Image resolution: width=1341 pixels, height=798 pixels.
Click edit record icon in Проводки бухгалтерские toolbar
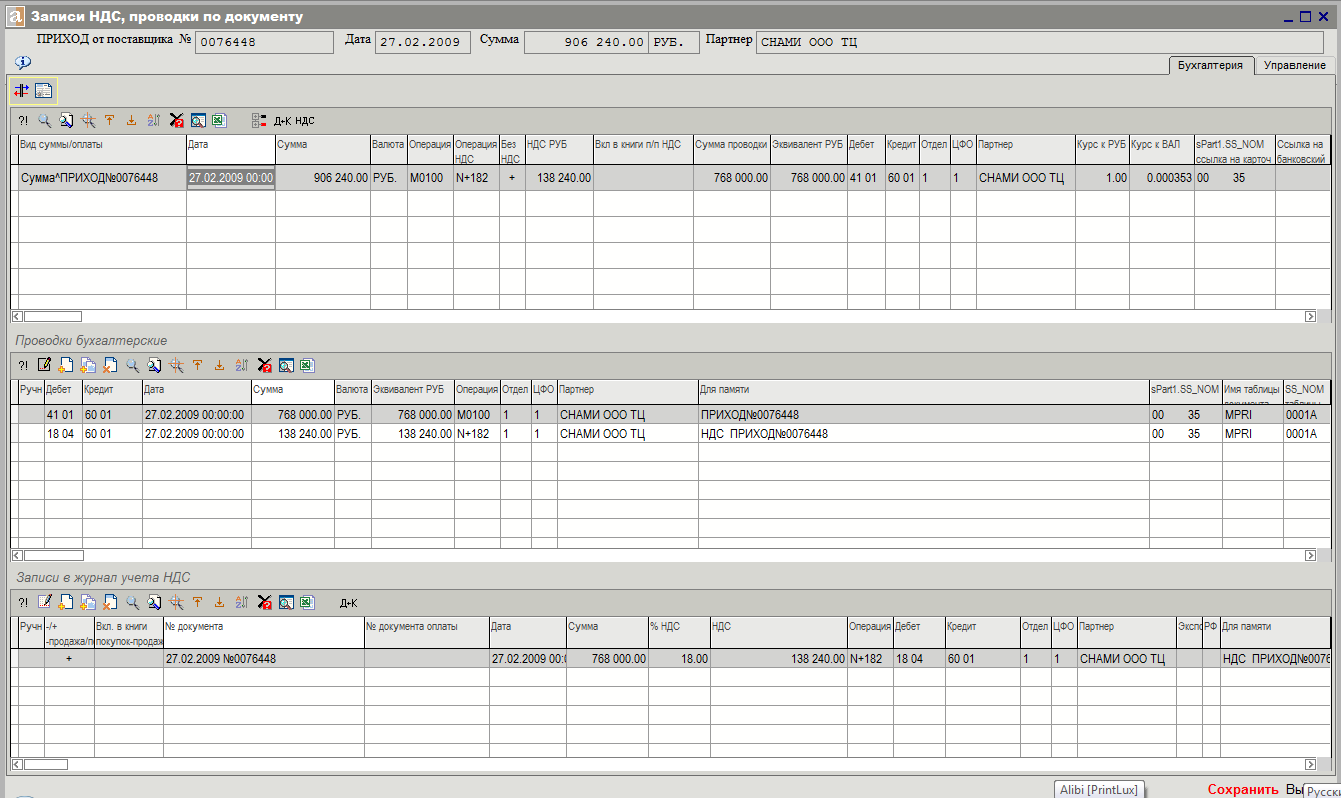point(44,365)
